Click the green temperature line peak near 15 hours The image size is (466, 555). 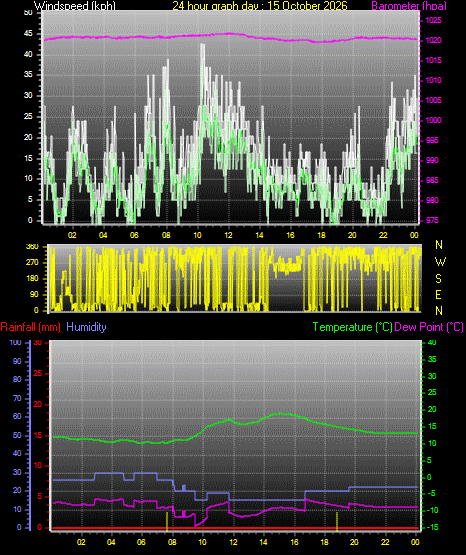pyautogui.click(x=282, y=413)
